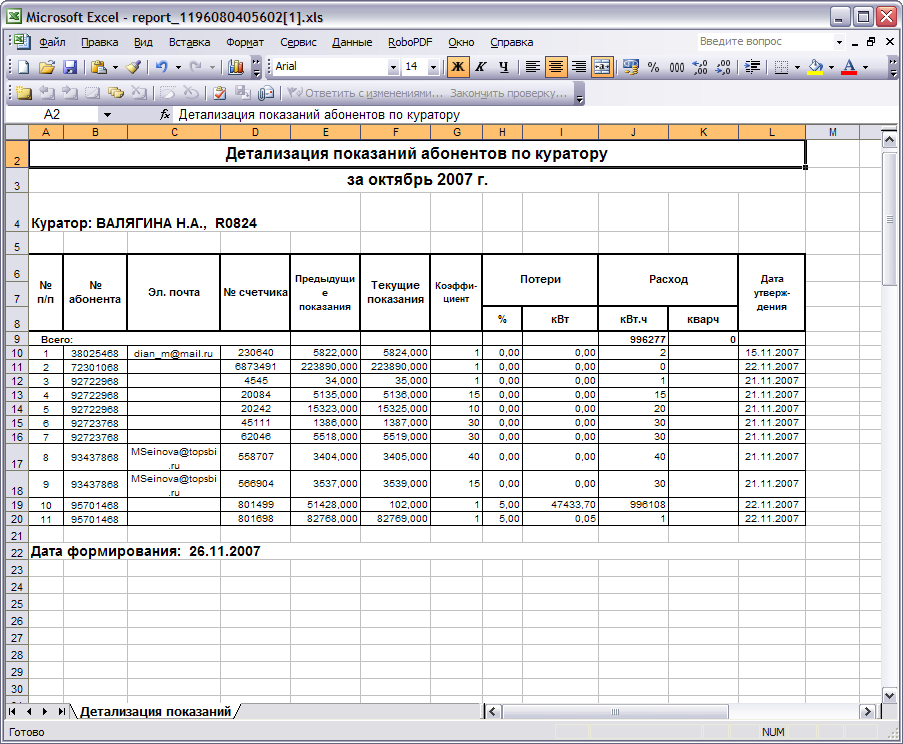
Task: Select the Детализация показаний sheet tab
Action: (155, 712)
